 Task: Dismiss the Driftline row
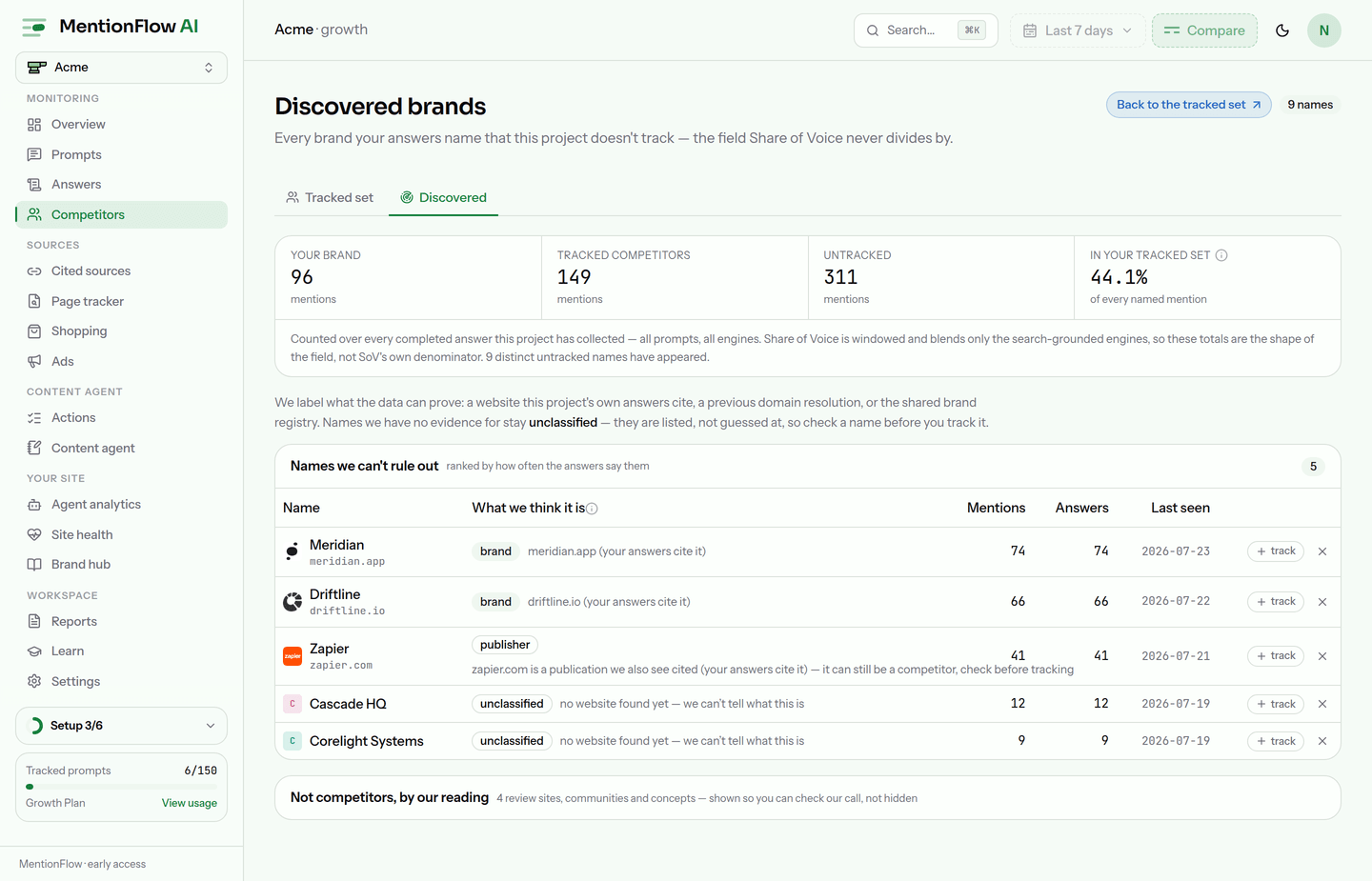pyautogui.click(x=1322, y=602)
